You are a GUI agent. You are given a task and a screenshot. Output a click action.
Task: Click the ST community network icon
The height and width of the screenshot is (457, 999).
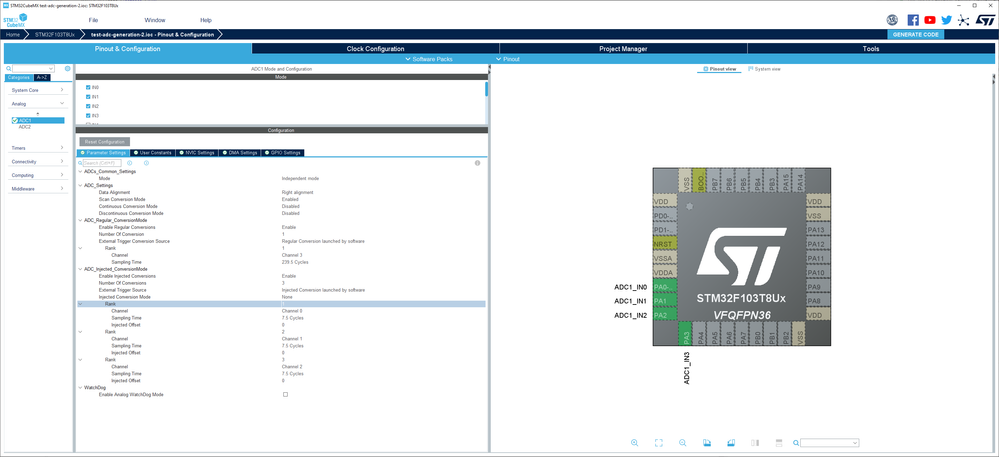(964, 20)
